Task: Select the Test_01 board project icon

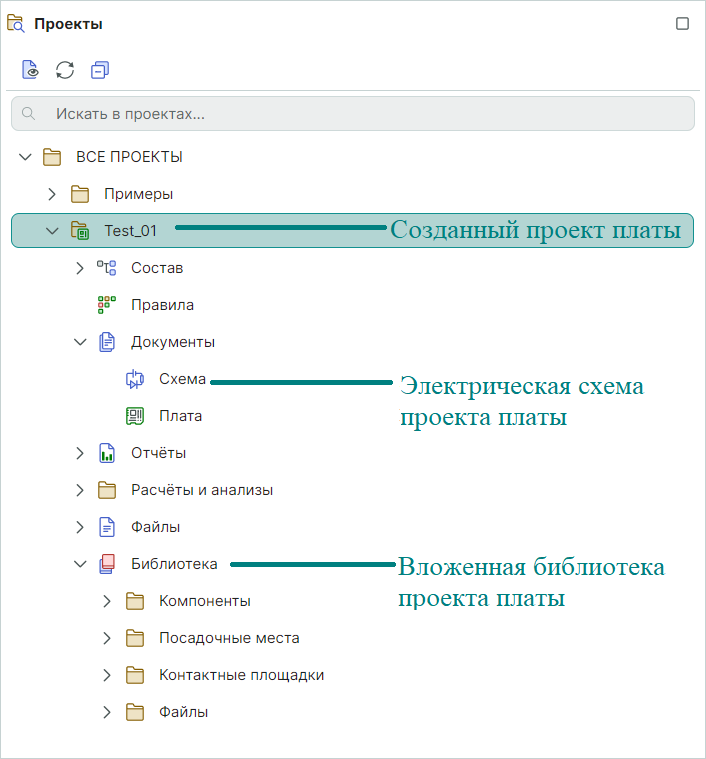Action: pos(80,231)
